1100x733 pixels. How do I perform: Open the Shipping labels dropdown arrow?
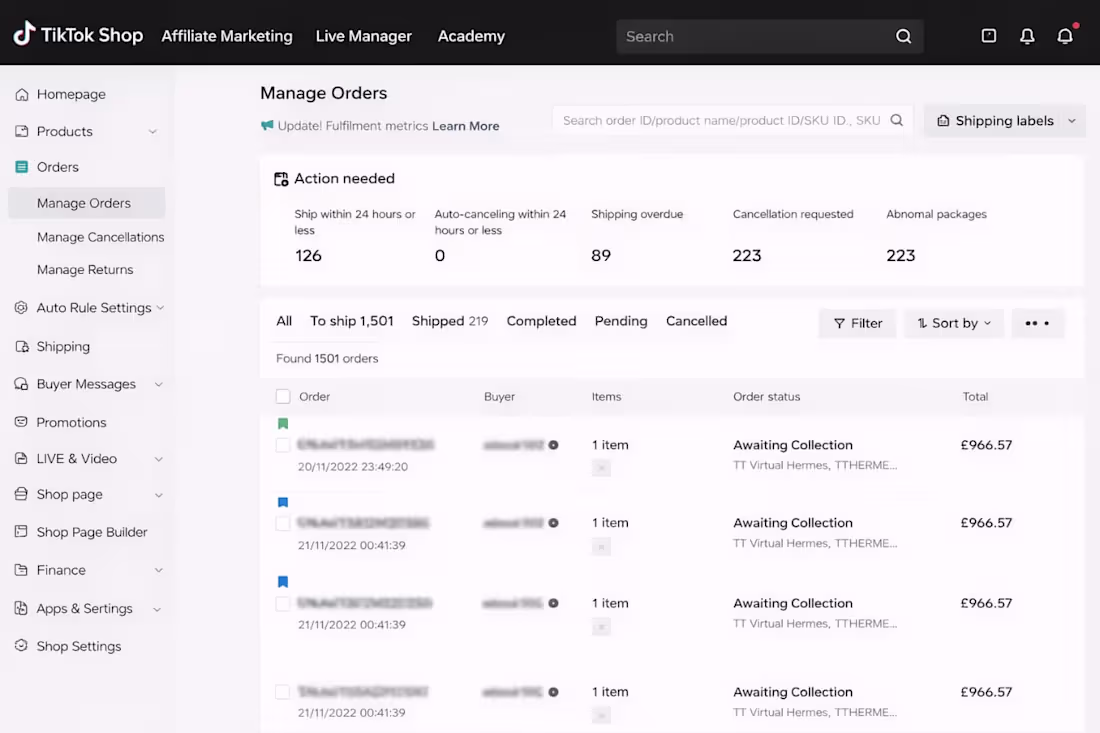coord(1072,121)
